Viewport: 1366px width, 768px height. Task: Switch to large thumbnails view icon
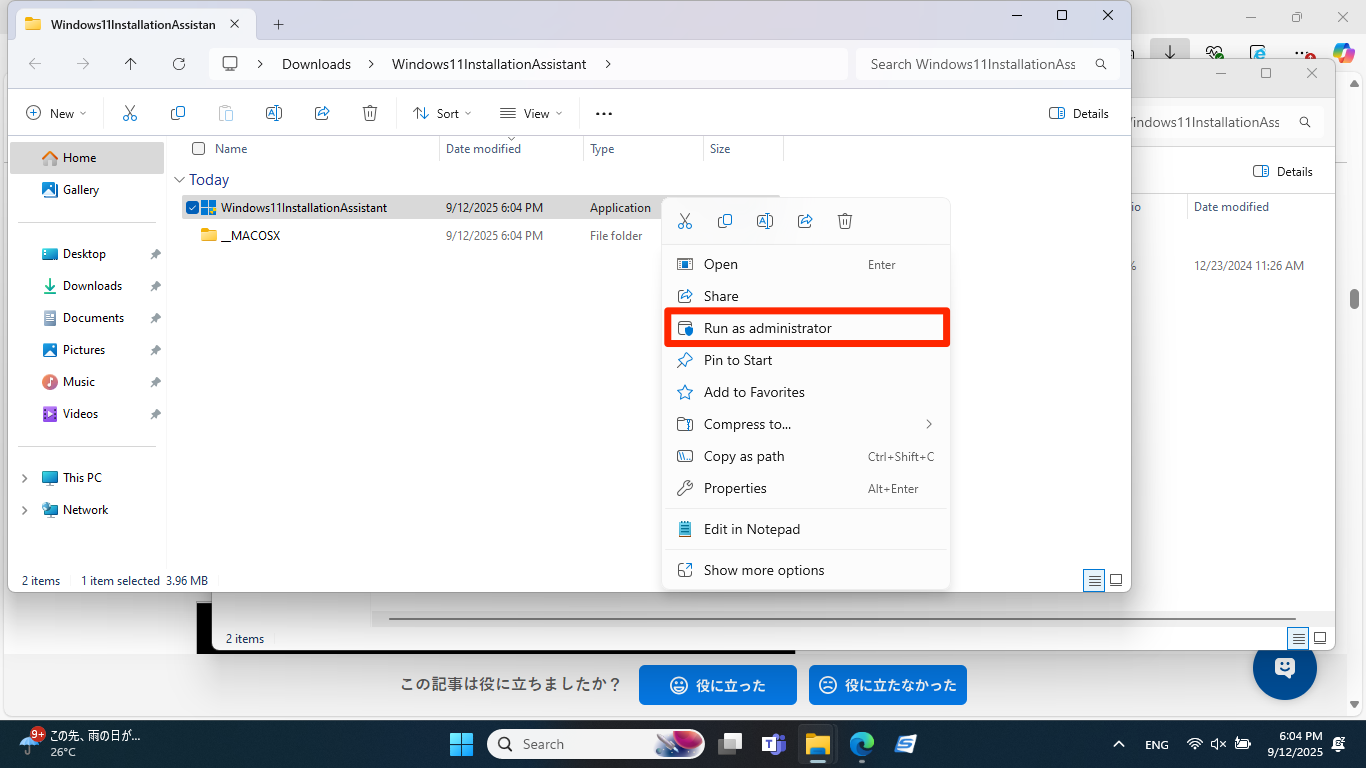tap(1116, 580)
